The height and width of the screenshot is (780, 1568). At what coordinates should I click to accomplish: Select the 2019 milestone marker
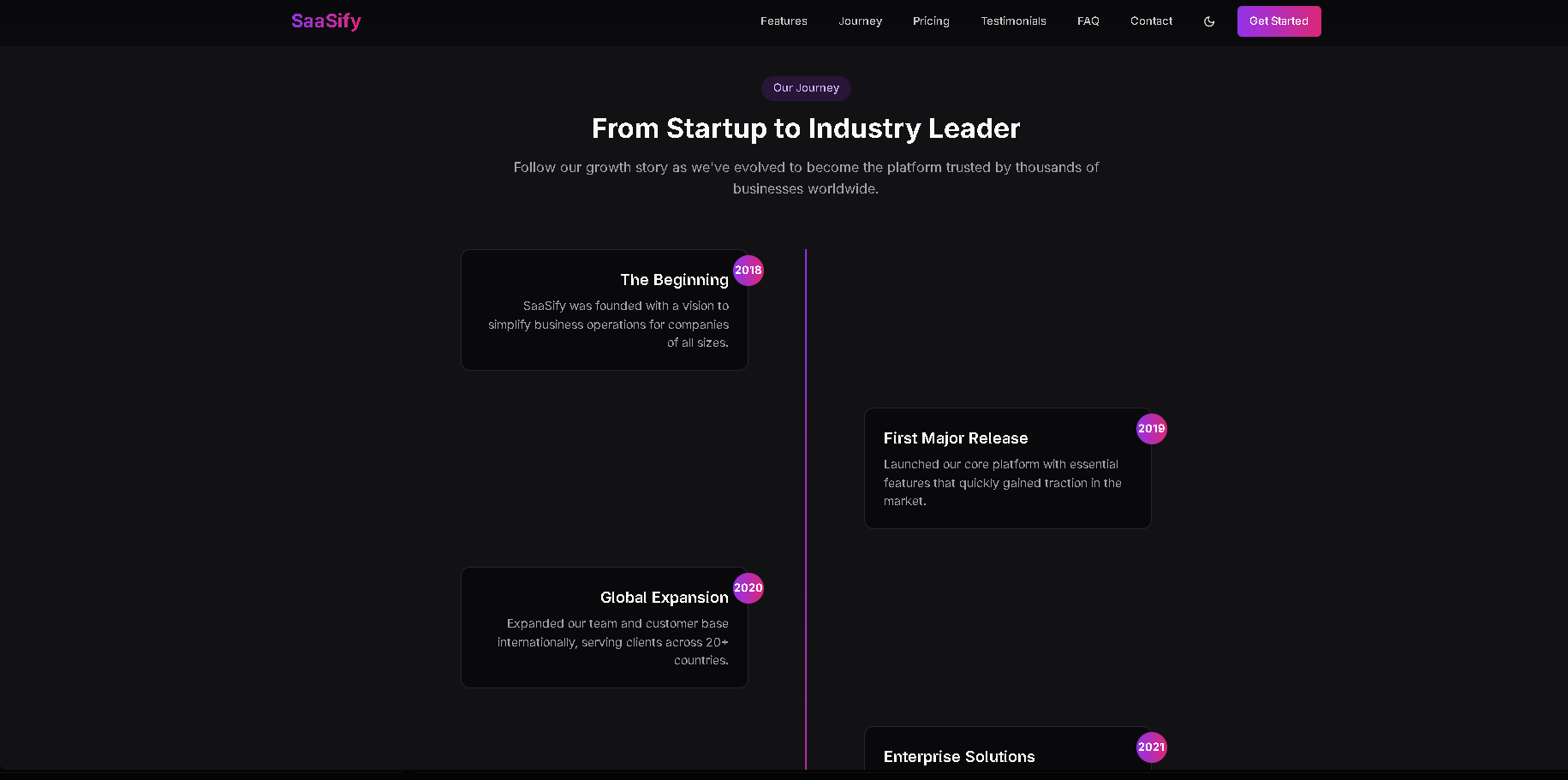pos(1152,429)
